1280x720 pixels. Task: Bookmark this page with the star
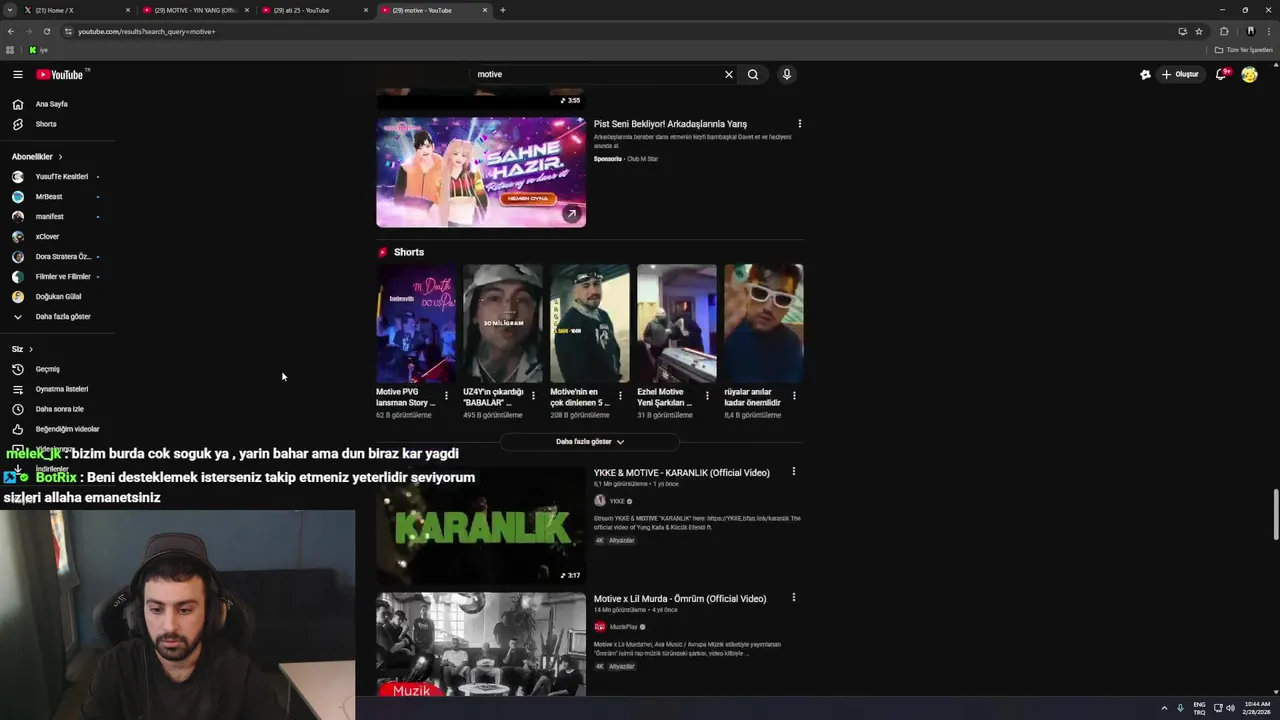(1199, 31)
